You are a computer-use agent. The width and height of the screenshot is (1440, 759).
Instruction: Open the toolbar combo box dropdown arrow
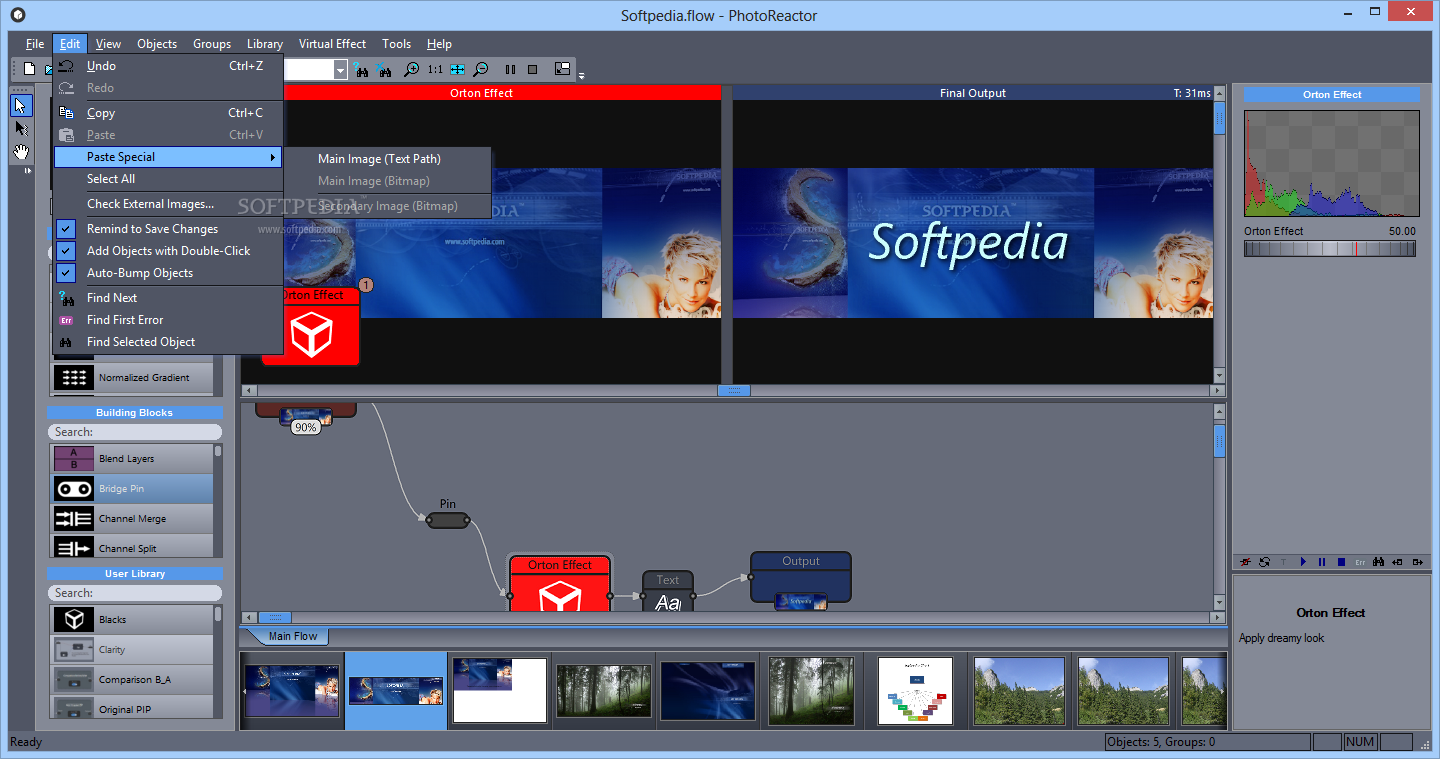coord(340,70)
